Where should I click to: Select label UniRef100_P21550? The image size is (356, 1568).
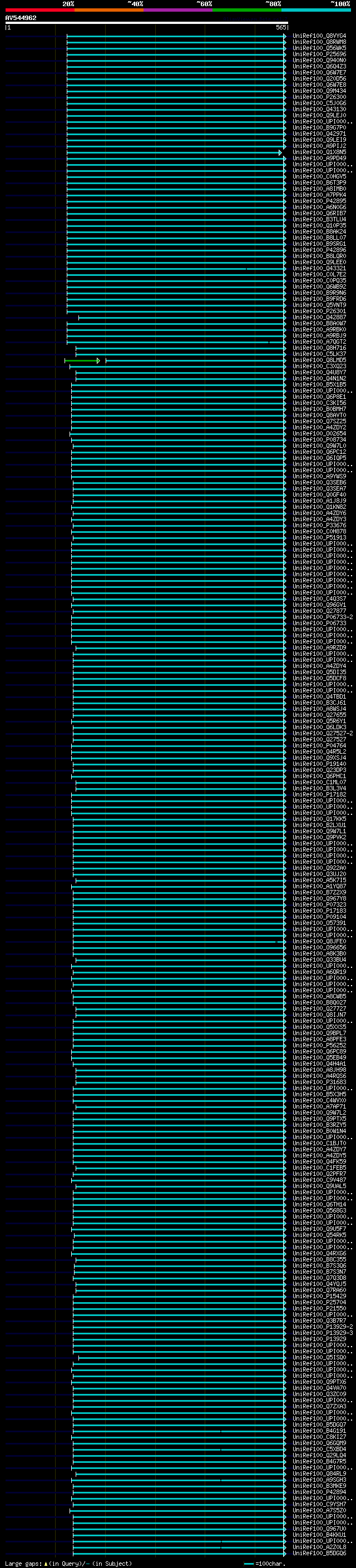319,1308
